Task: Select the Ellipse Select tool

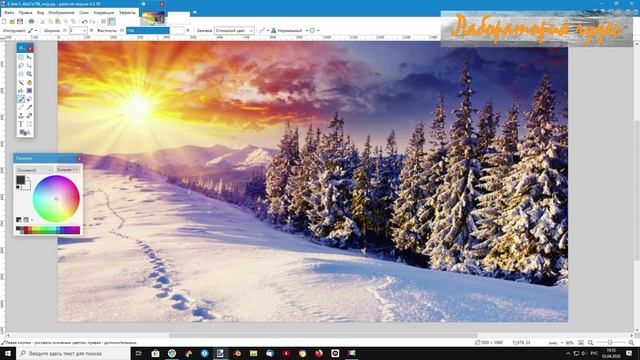Action: coord(21,74)
